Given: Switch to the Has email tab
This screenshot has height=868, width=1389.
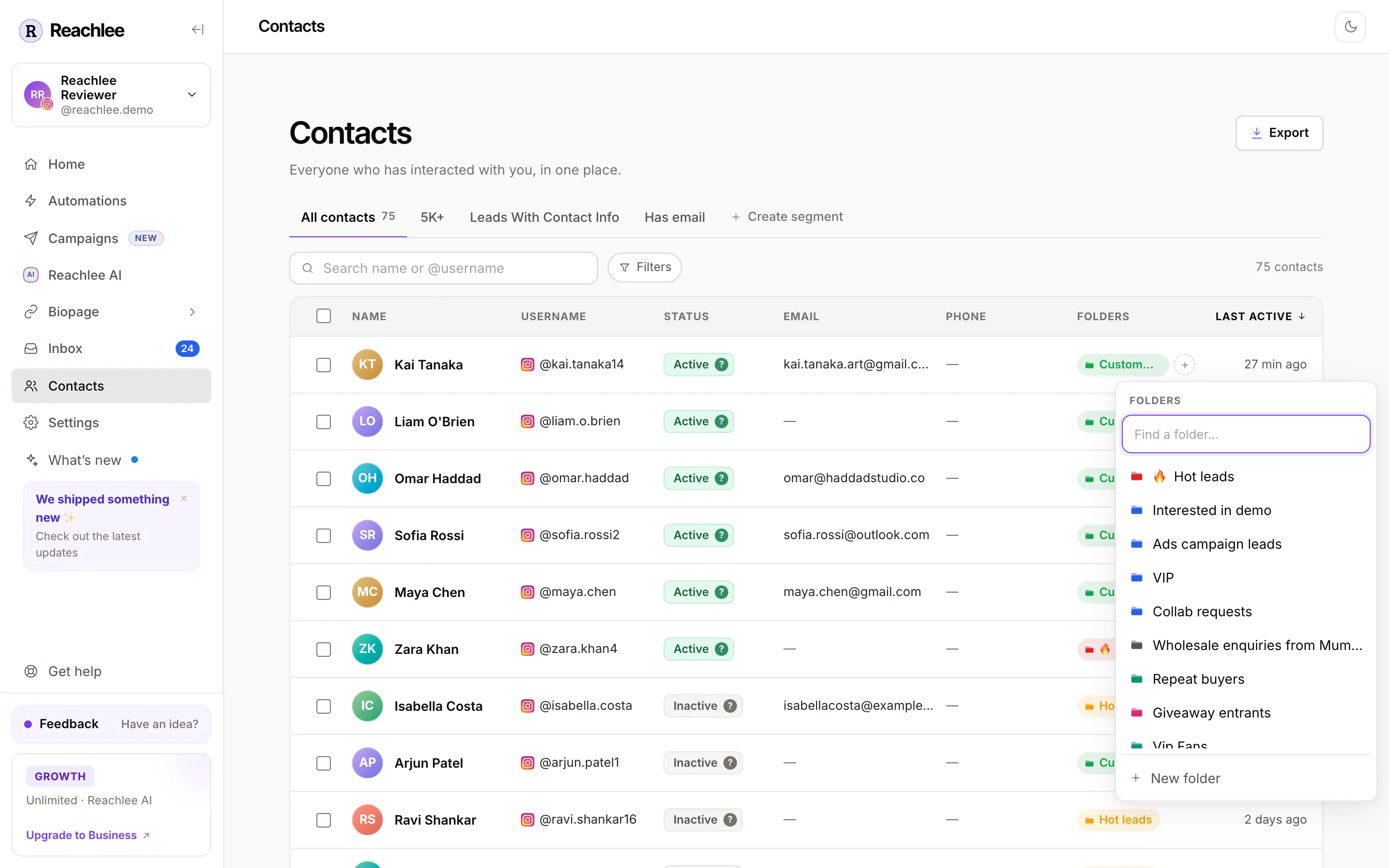Looking at the screenshot, I should point(674,217).
